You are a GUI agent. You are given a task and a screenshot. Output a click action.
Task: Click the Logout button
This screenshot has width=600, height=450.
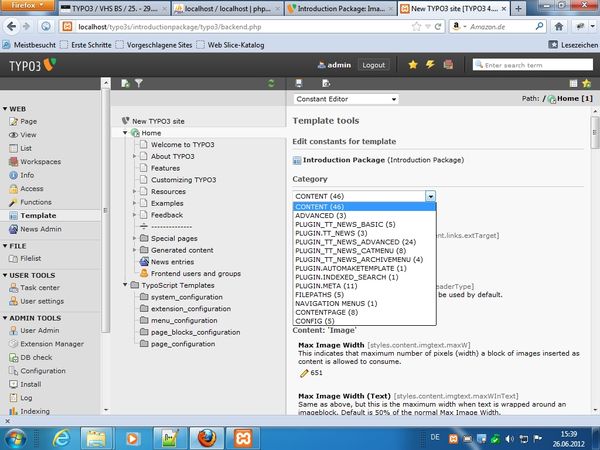pyautogui.click(x=373, y=65)
